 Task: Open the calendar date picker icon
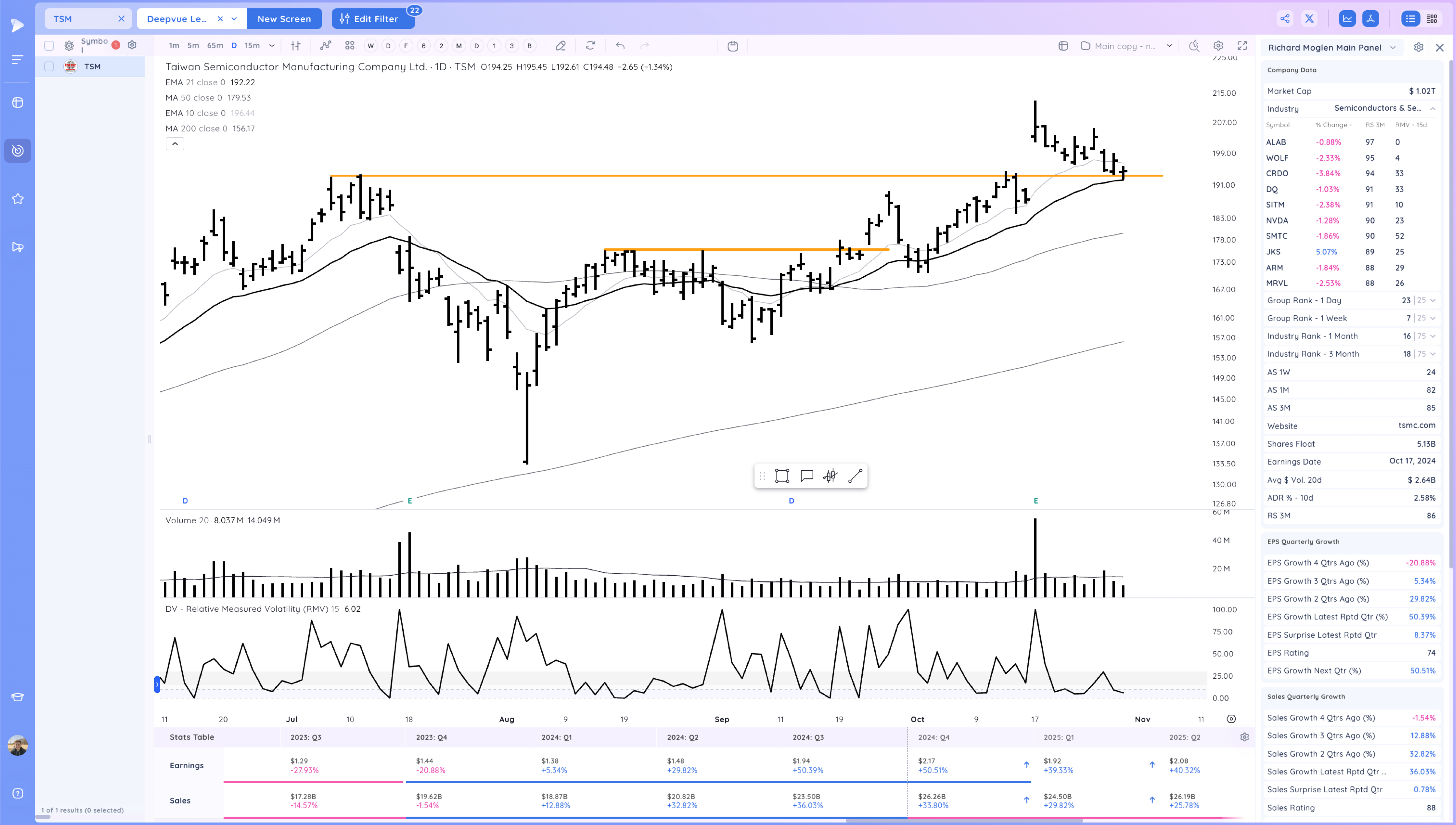pyautogui.click(x=732, y=46)
